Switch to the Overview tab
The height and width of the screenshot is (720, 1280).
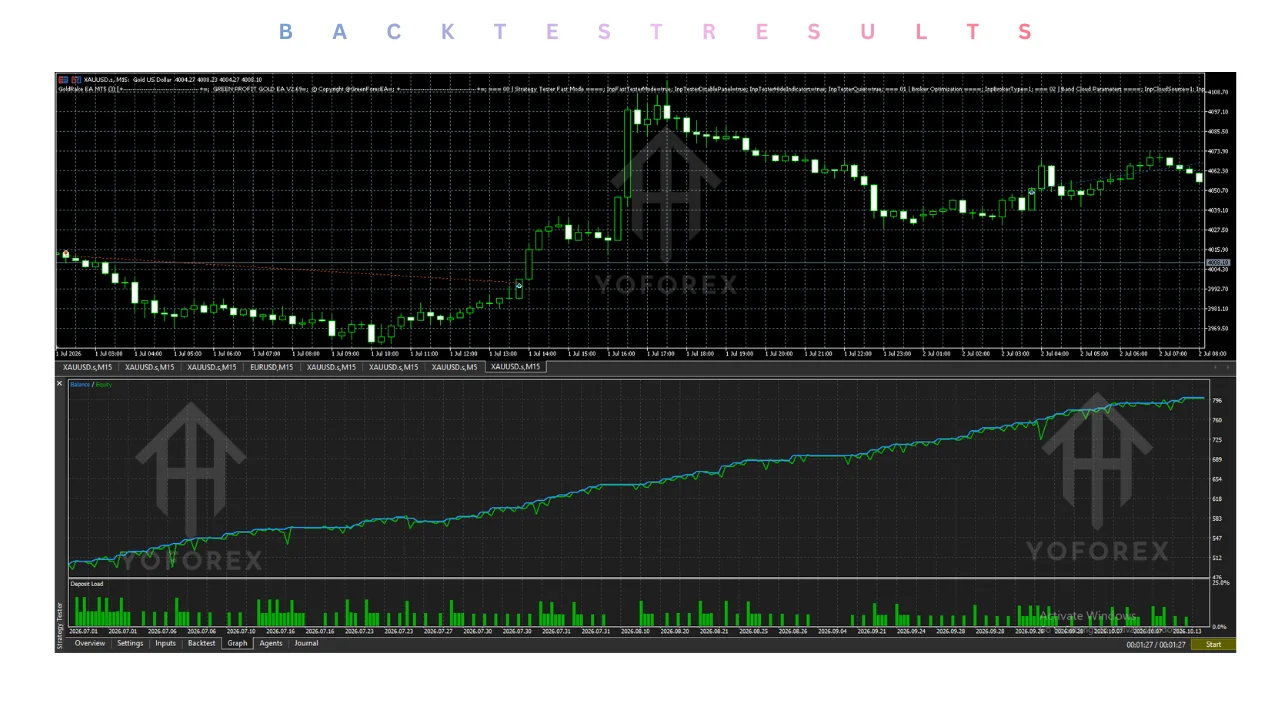click(89, 644)
